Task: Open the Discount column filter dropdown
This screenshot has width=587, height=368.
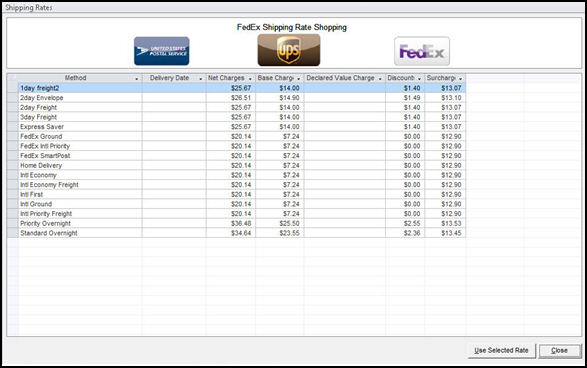Action: tap(419, 79)
